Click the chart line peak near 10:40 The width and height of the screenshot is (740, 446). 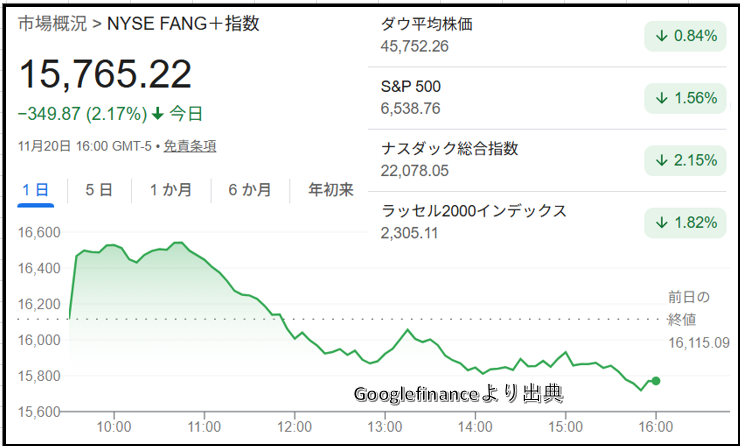(x=178, y=243)
